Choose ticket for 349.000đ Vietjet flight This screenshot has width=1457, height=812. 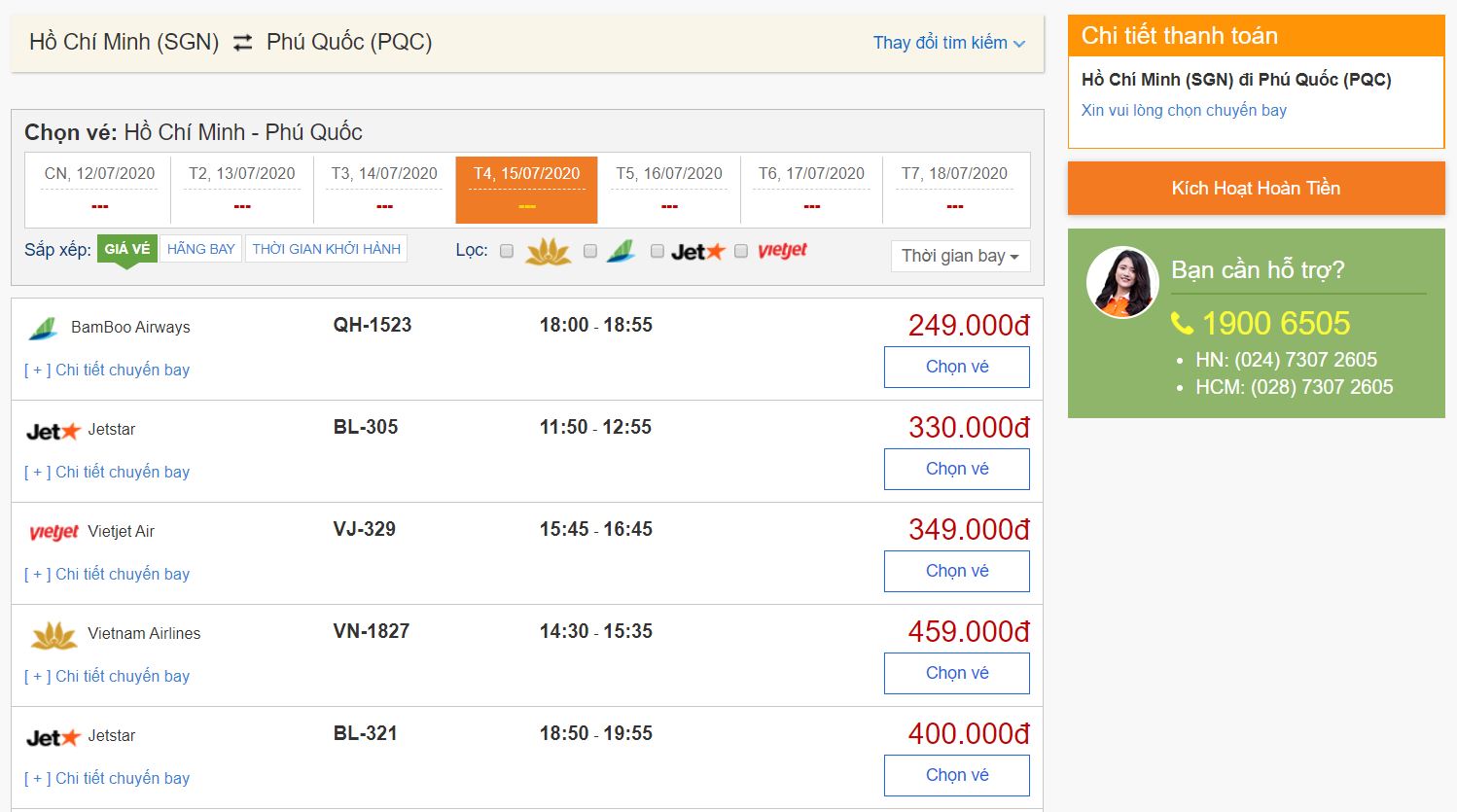point(957,571)
